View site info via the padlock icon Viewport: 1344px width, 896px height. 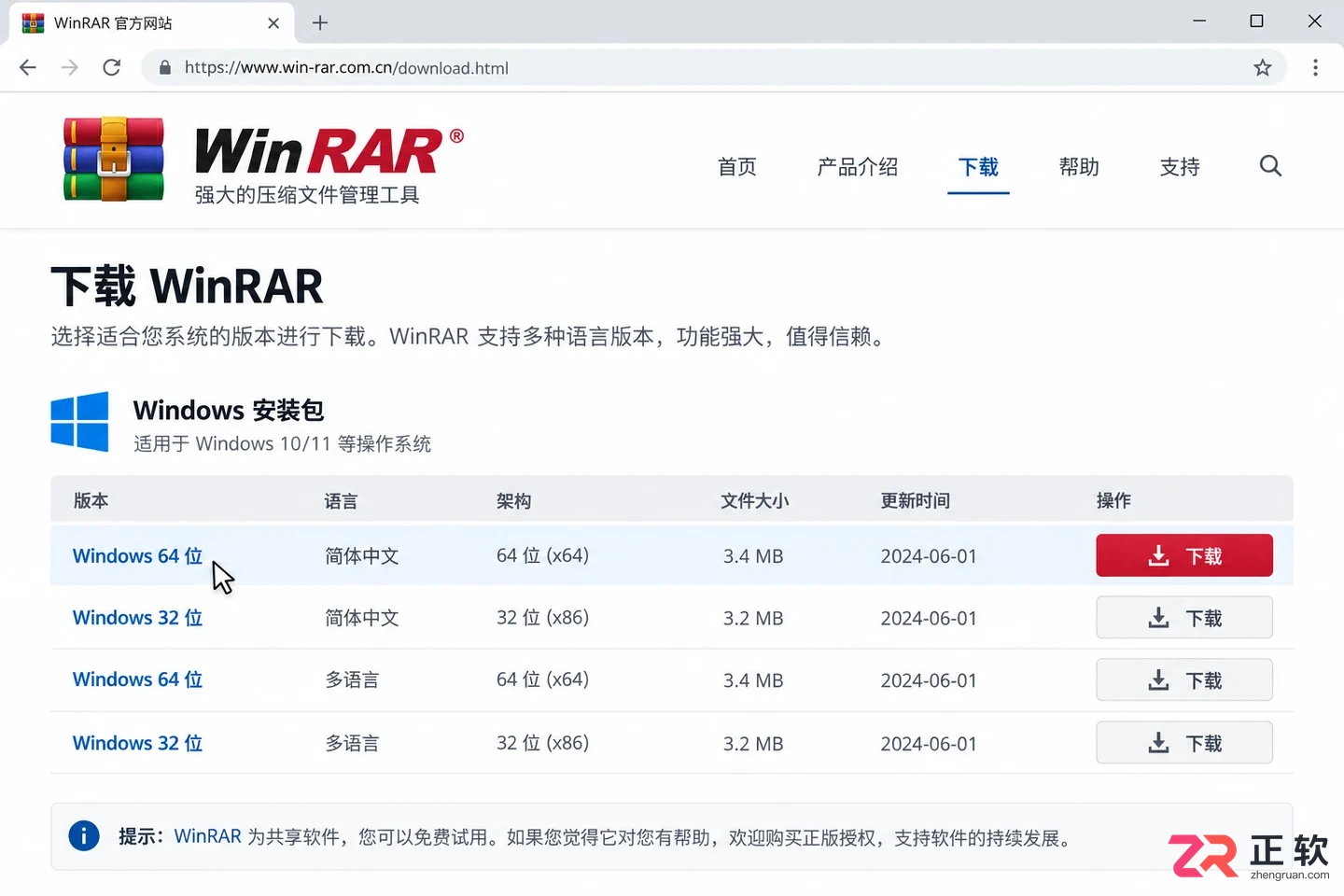pos(165,67)
